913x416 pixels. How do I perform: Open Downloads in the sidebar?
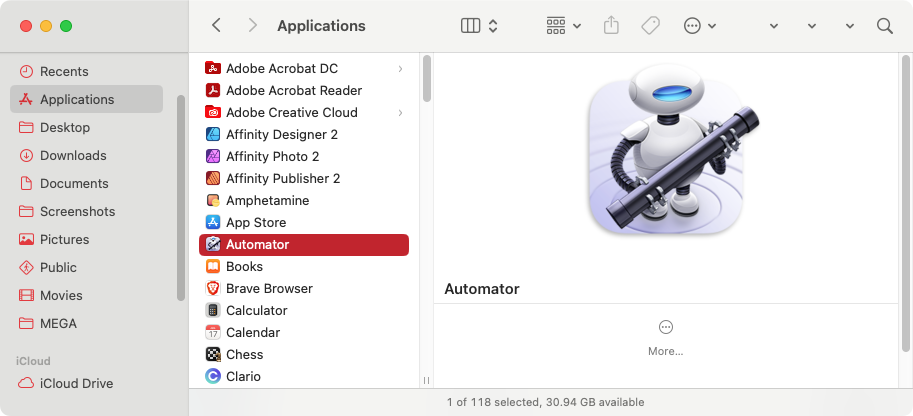coord(86,156)
